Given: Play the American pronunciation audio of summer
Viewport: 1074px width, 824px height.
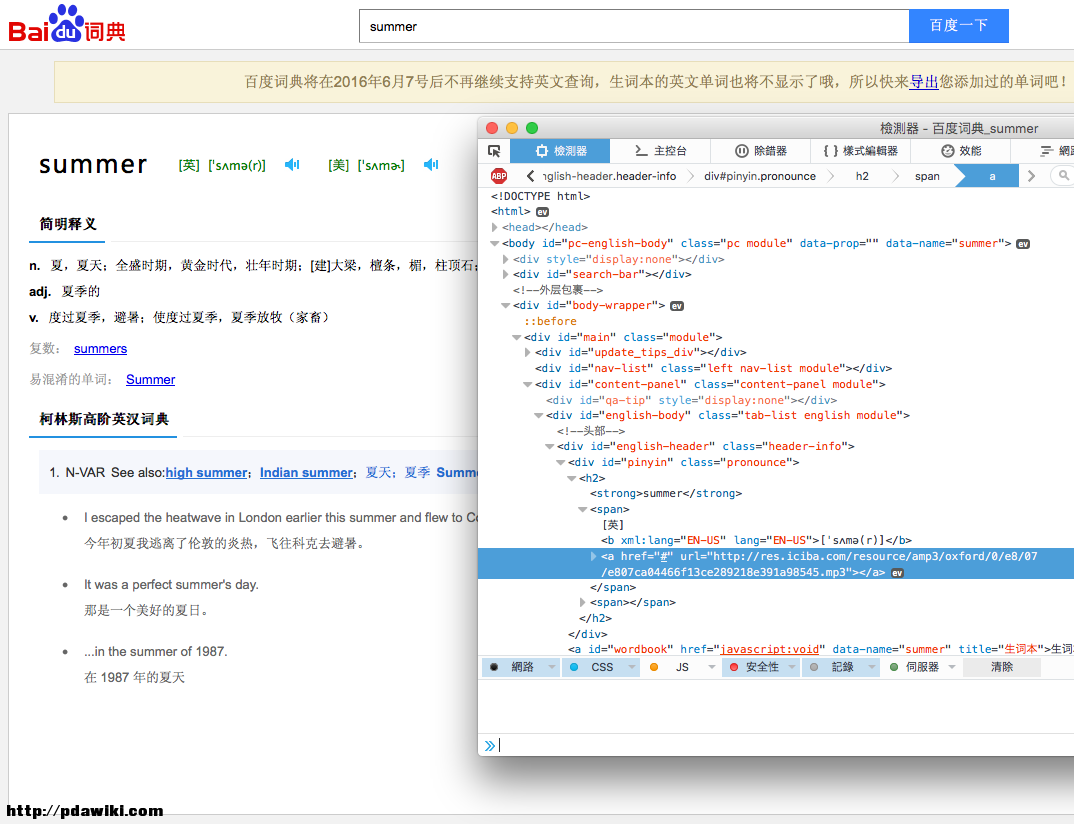Looking at the screenshot, I should click(x=431, y=164).
